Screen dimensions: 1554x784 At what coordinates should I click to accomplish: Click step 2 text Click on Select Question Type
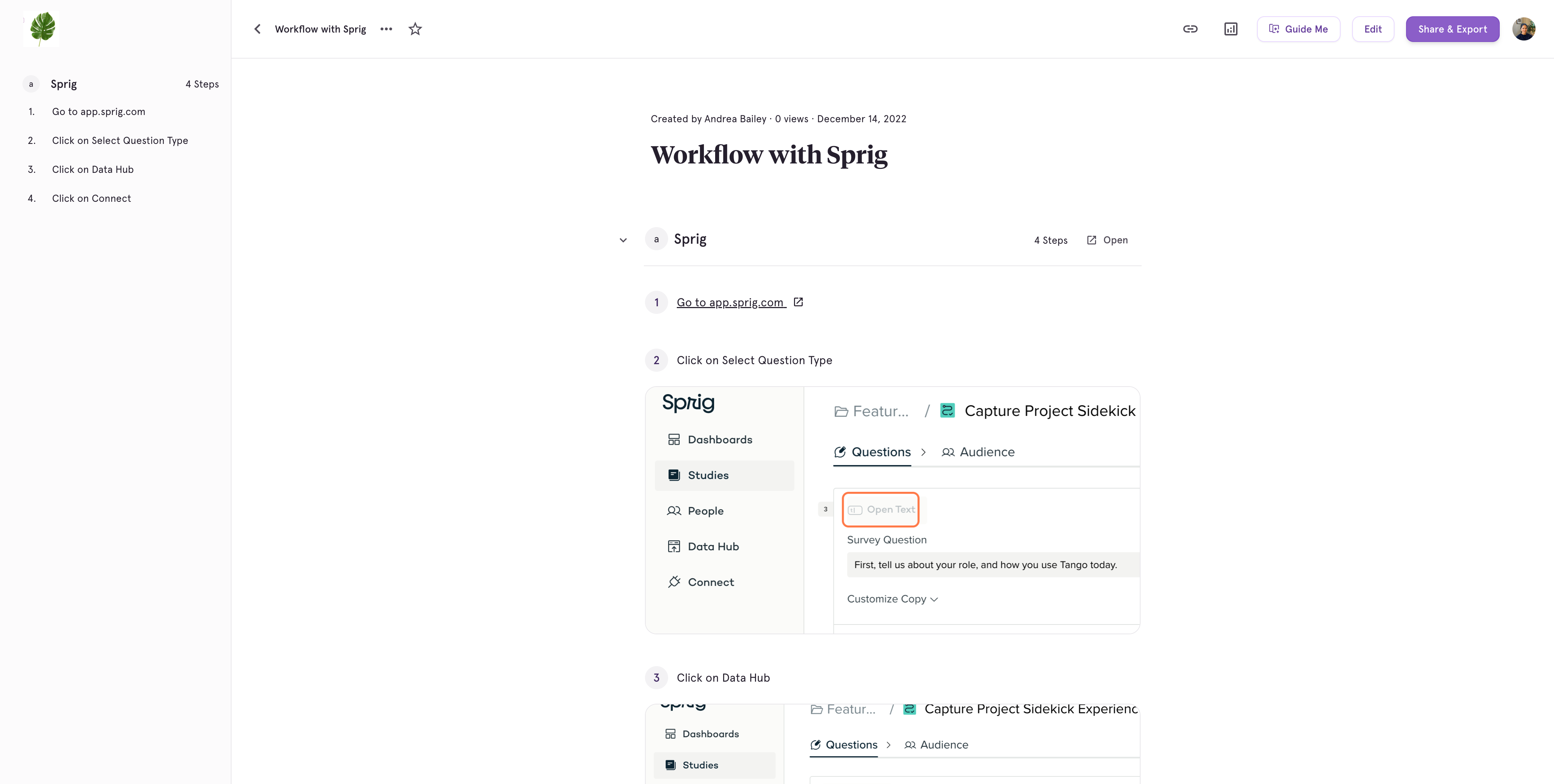[x=754, y=360]
